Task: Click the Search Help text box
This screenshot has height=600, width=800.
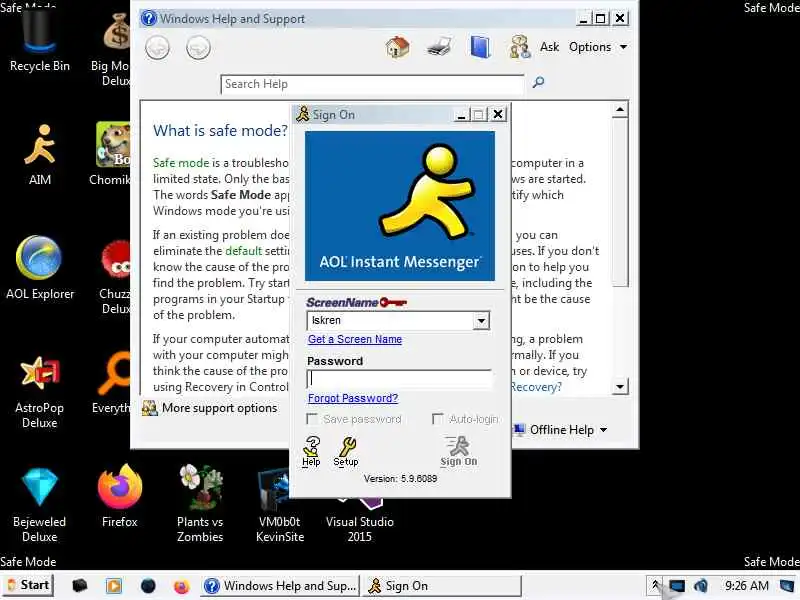Action: tap(372, 84)
